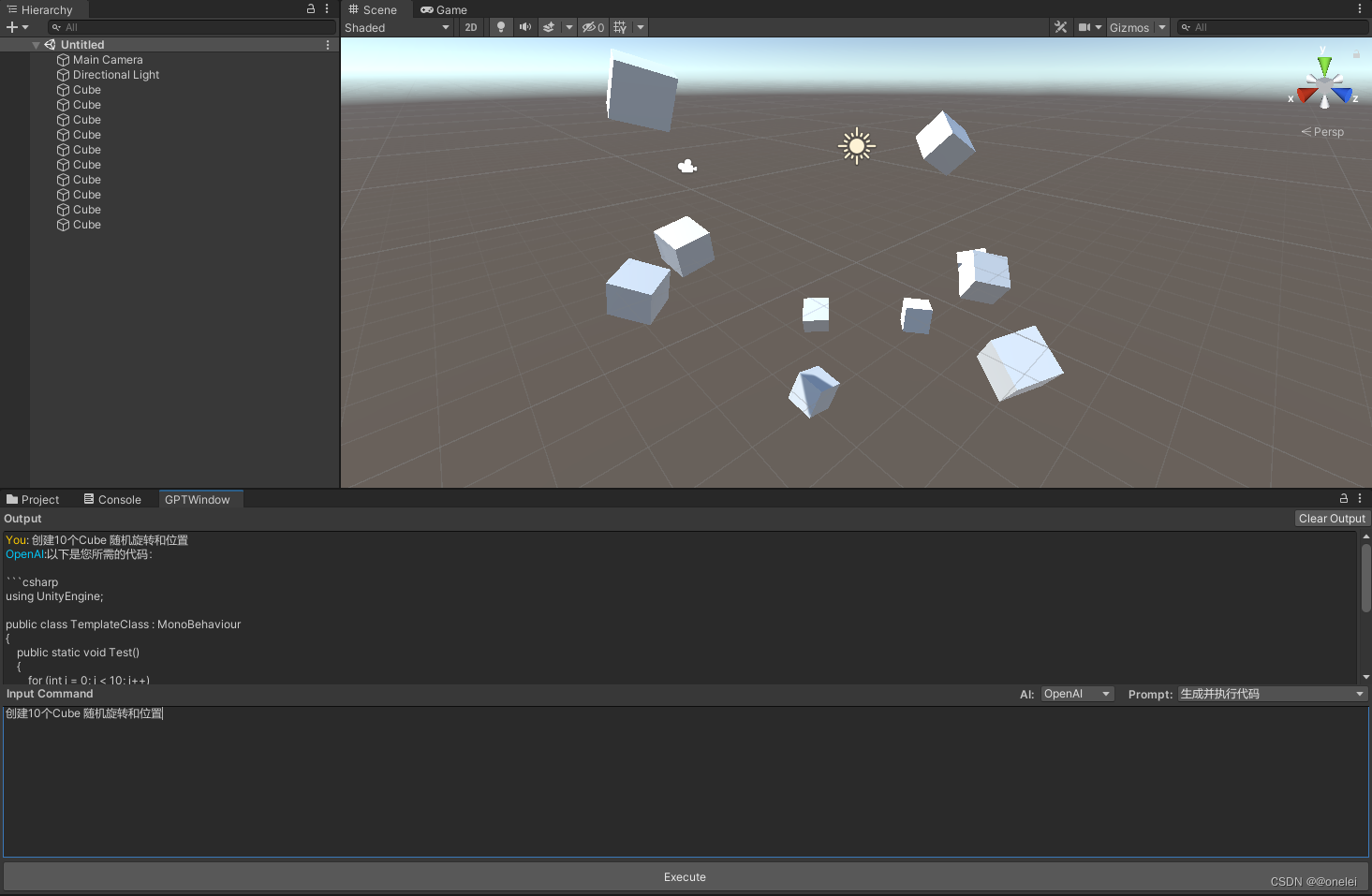
Task: Click Main Camera object cube icon
Action: coord(64,60)
